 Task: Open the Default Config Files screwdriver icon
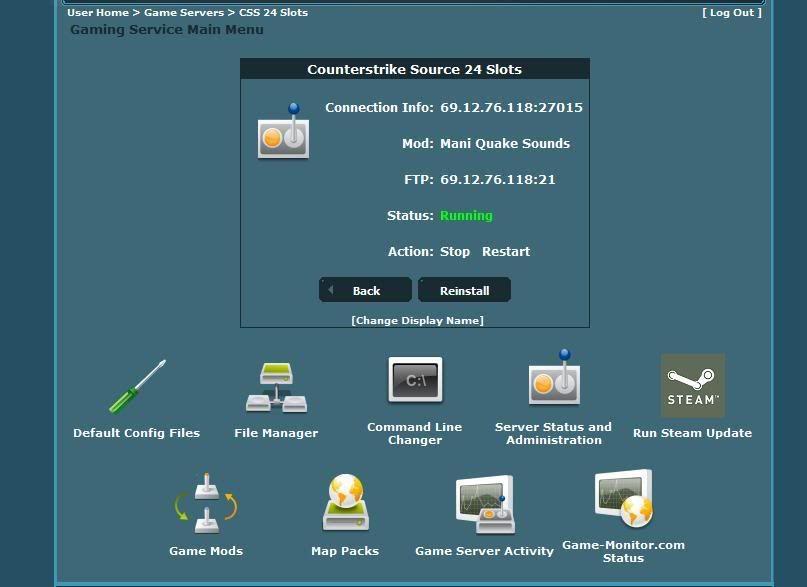coord(137,387)
